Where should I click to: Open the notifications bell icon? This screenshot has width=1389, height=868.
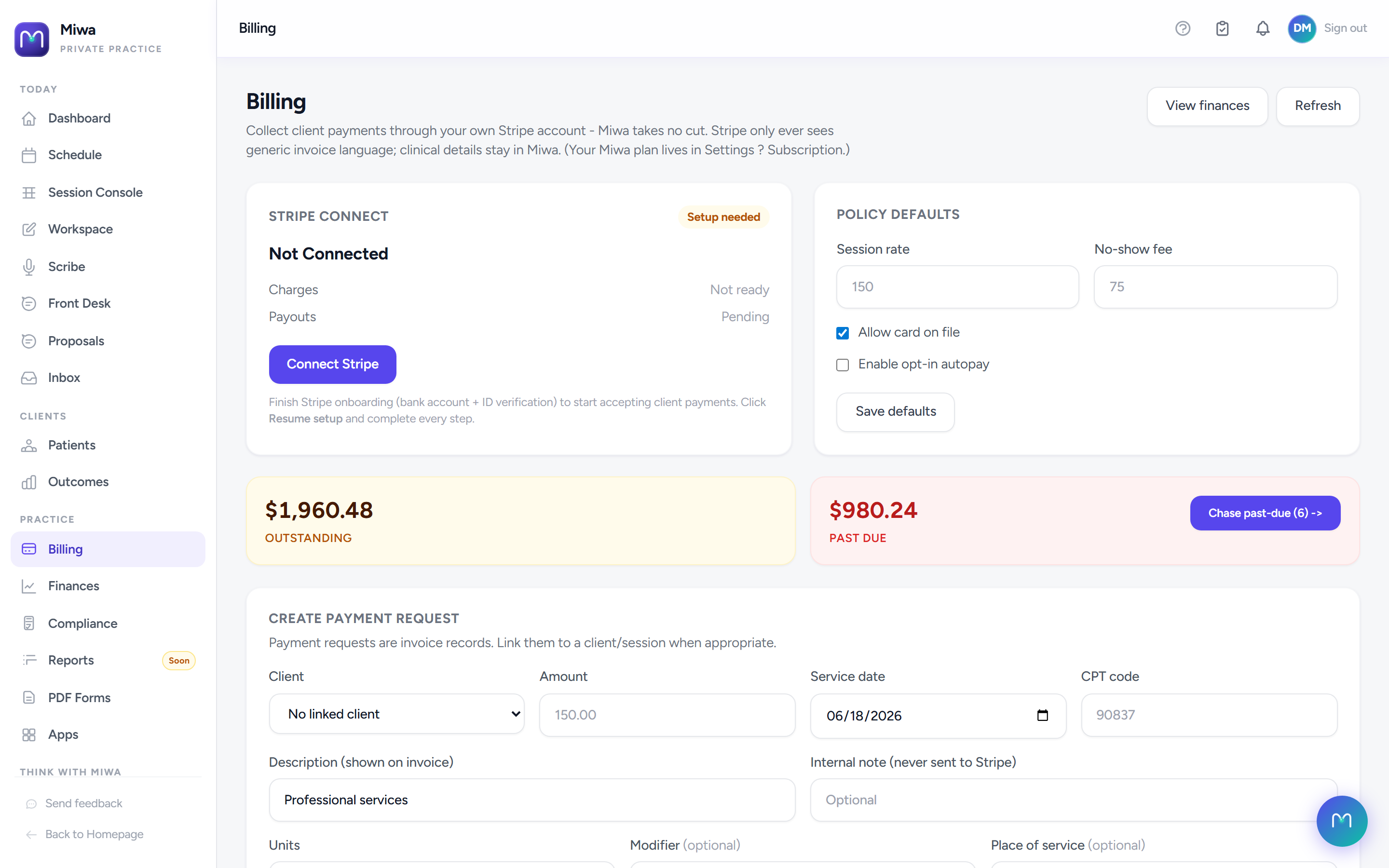[1262, 28]
